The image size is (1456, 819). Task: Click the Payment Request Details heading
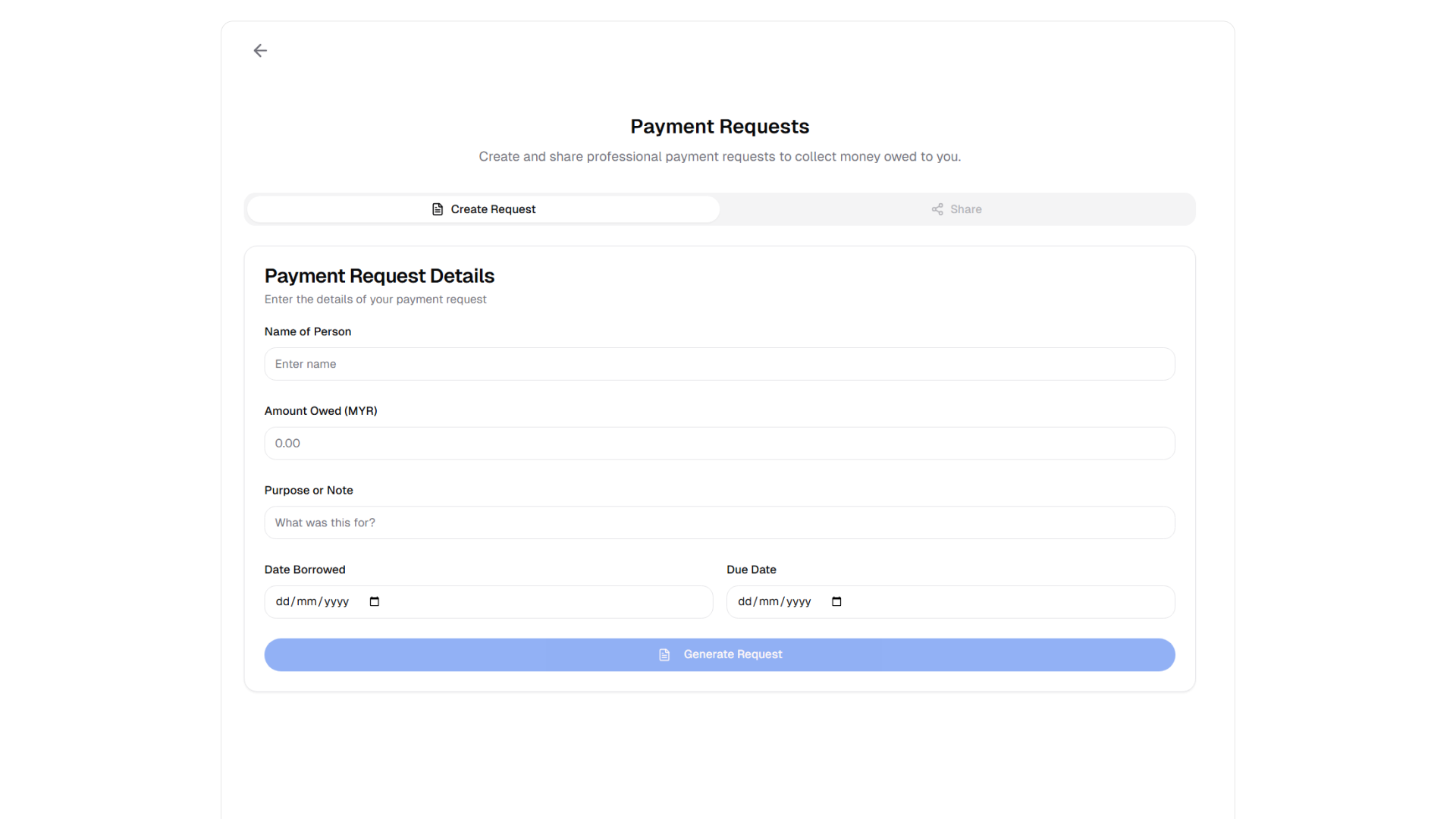379,276
